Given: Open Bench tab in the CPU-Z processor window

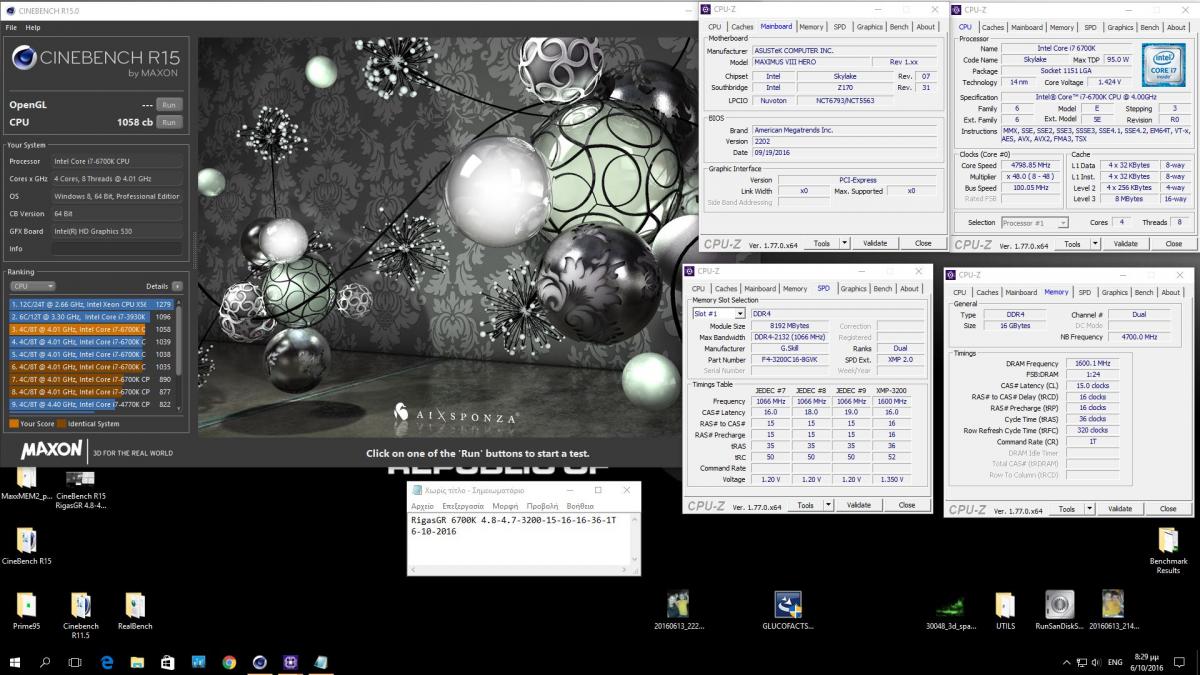Looking at the screenshot, I should (x=1149, y=27).
